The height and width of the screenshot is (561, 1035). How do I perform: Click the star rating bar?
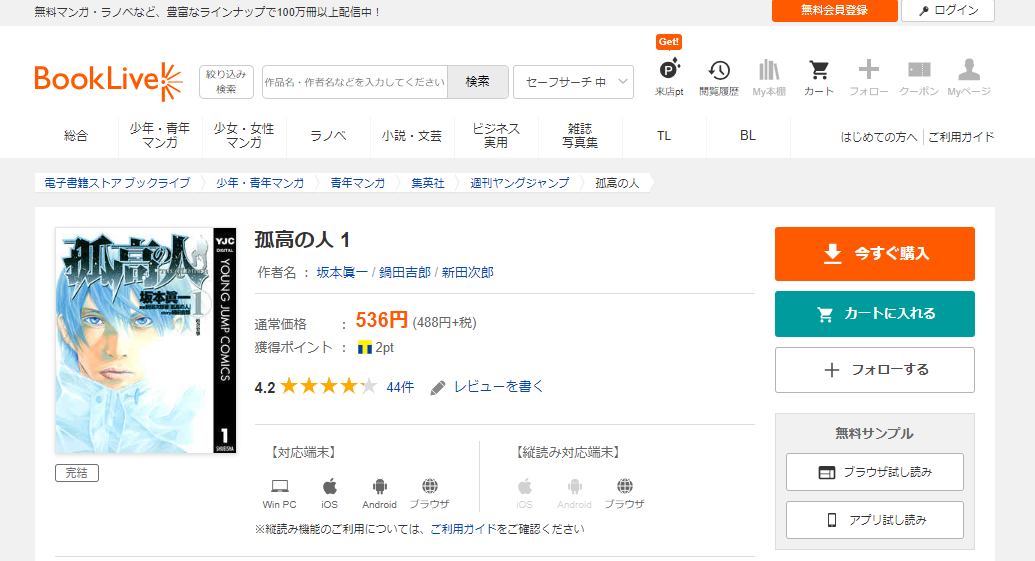328,387
